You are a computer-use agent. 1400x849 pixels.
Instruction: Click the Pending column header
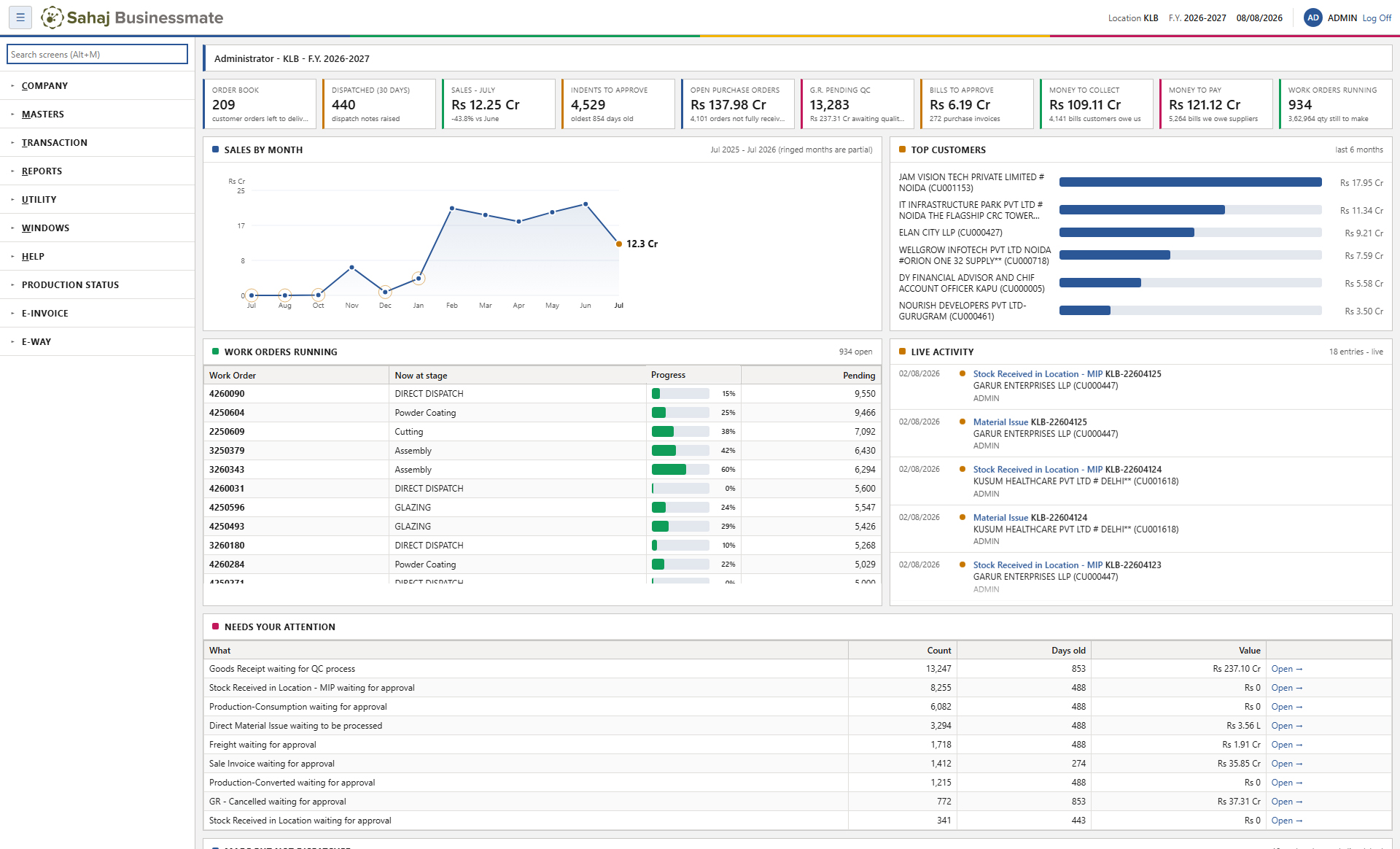tap(811, 375)
